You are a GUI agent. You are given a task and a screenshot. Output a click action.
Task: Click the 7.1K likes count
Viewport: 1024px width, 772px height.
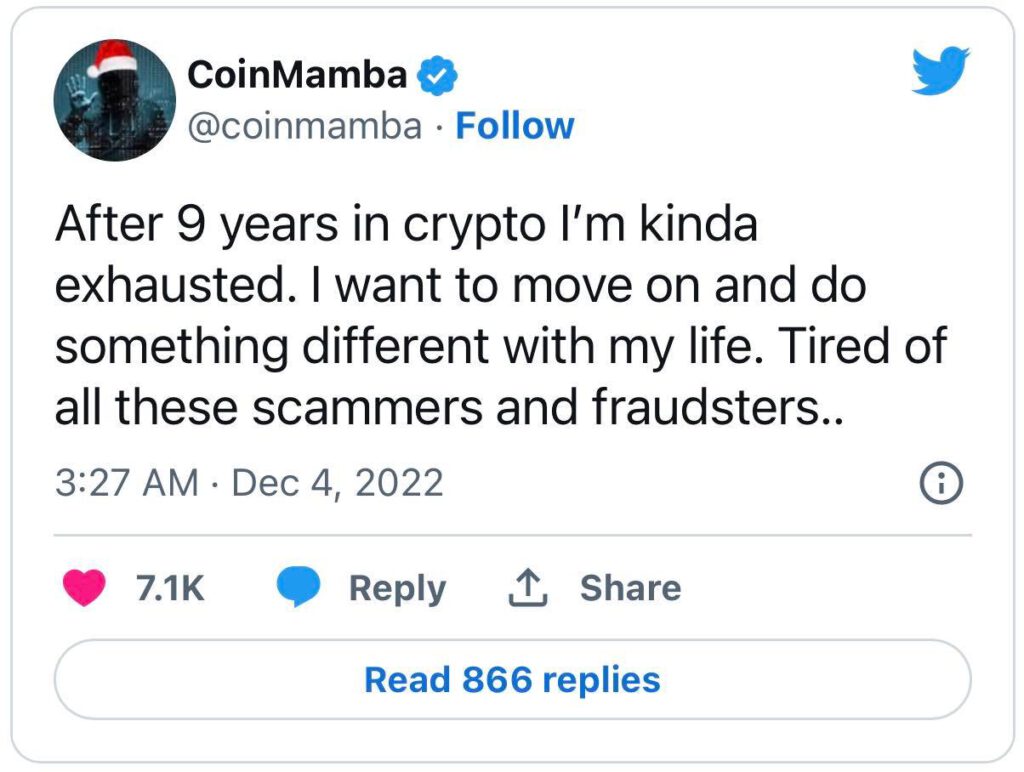click(169, 588)
